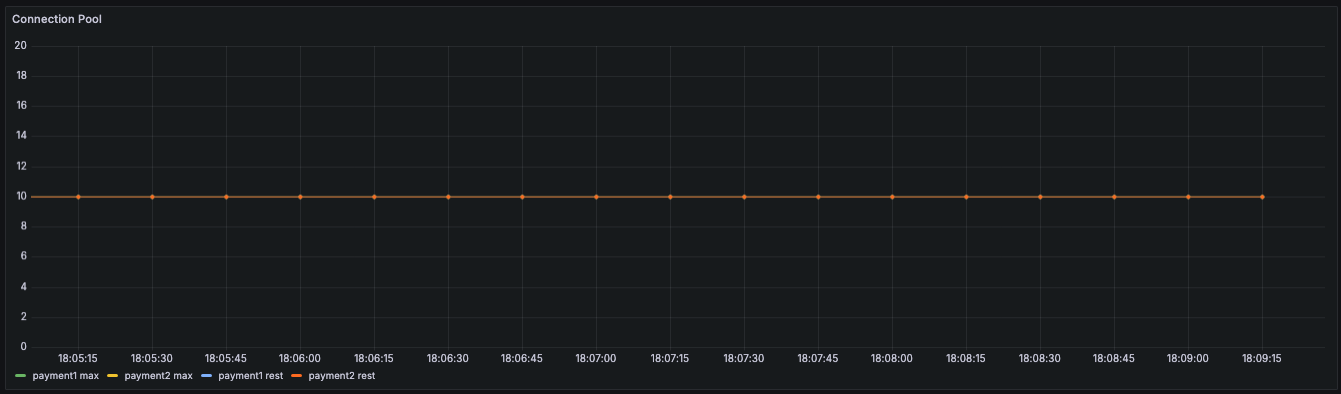
Task: Select the data point at 18:09:00
Action: (x=1188, y=197)
